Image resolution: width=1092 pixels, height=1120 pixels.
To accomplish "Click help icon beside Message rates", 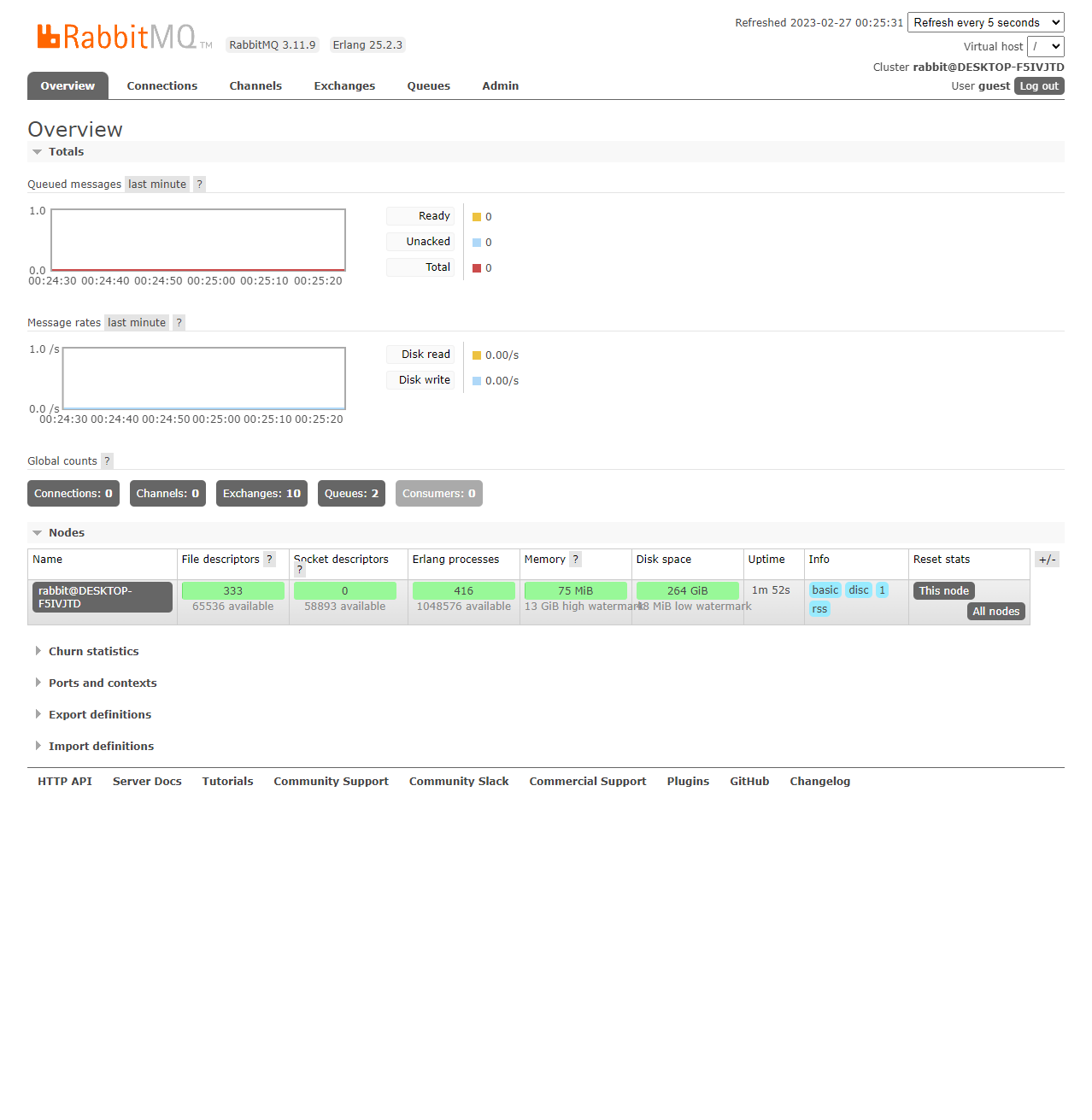I will point(179,323).
